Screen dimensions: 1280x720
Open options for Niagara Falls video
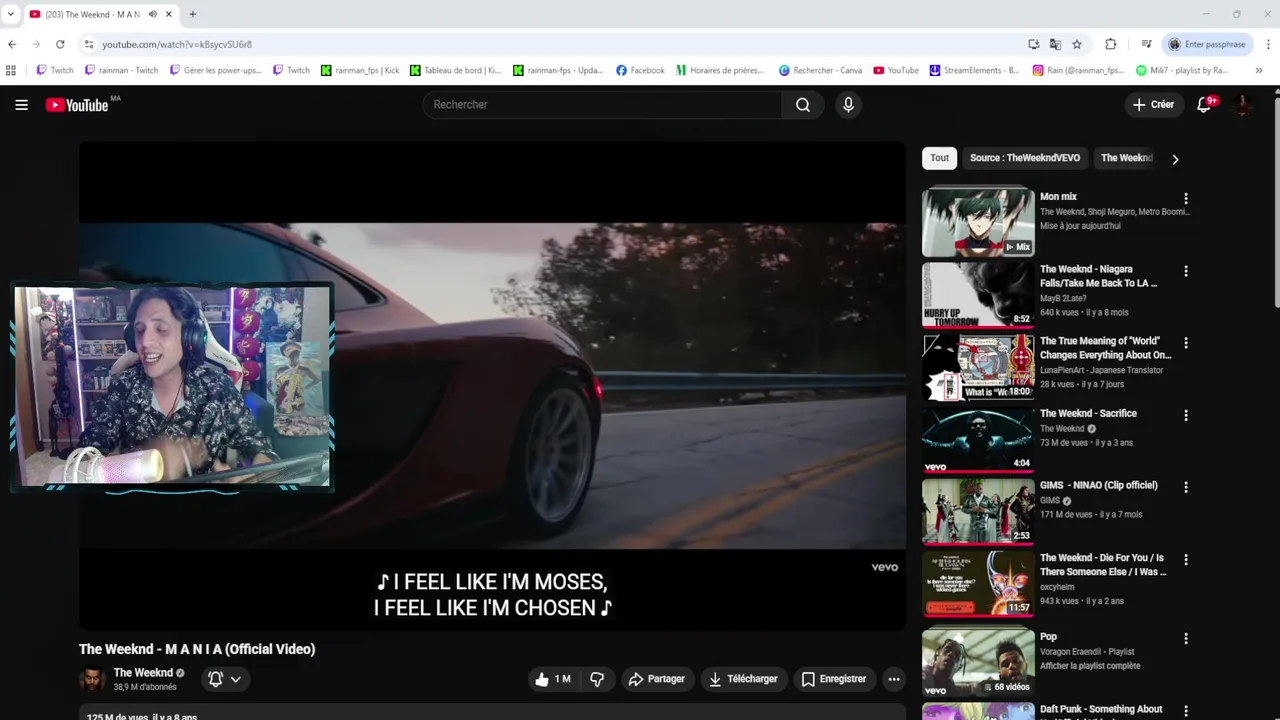click(1186, 271)
